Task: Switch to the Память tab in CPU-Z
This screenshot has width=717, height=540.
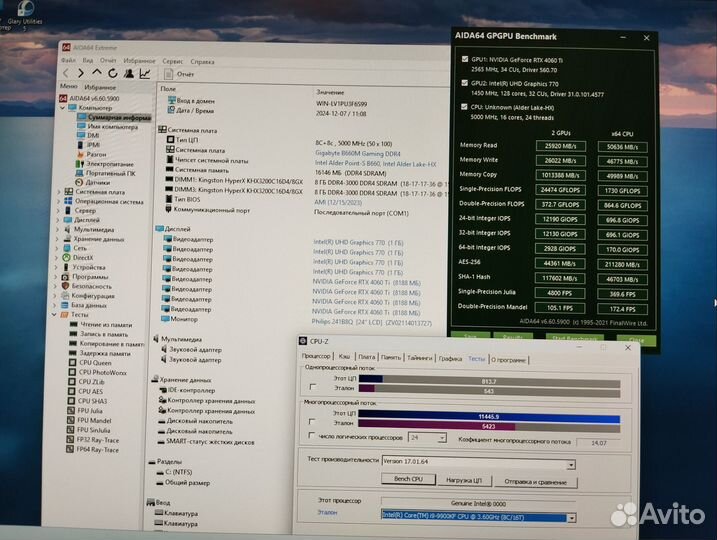Action: (391, 358)
